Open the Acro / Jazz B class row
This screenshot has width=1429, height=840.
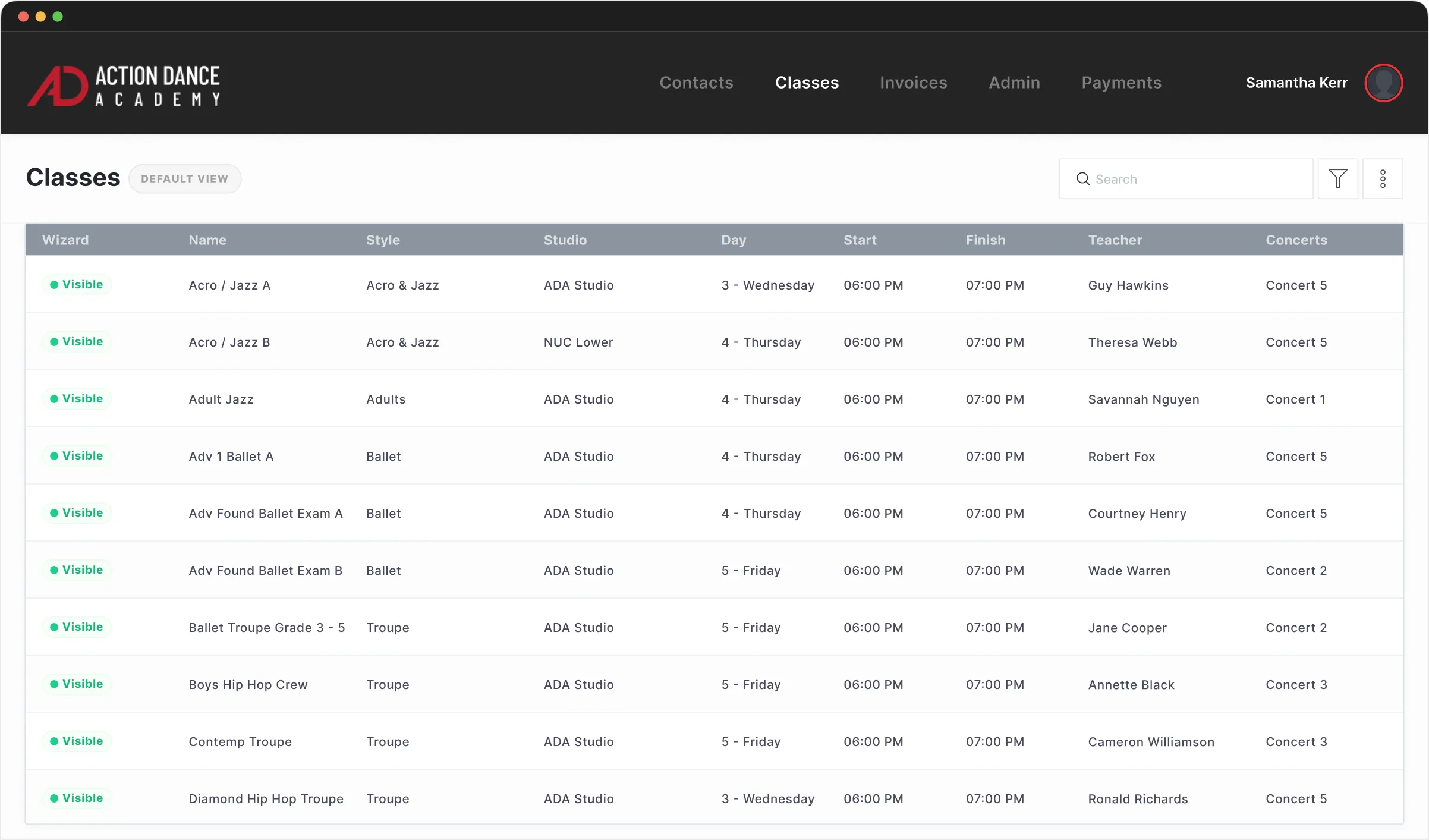pyautogui.click(x=229, y=342)
